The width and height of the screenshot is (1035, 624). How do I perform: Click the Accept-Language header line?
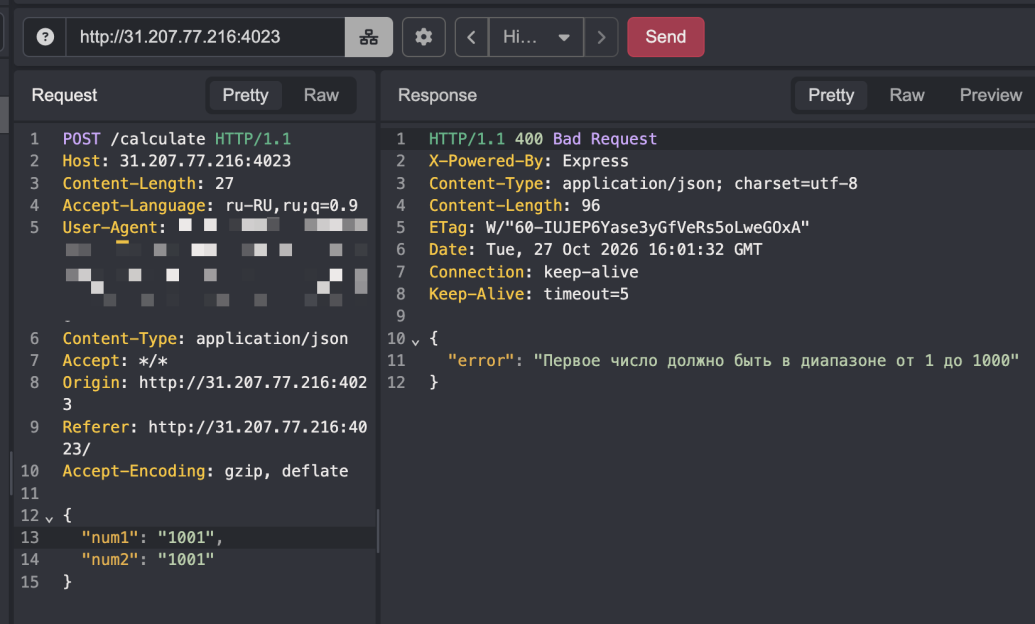tap(210, 205)
